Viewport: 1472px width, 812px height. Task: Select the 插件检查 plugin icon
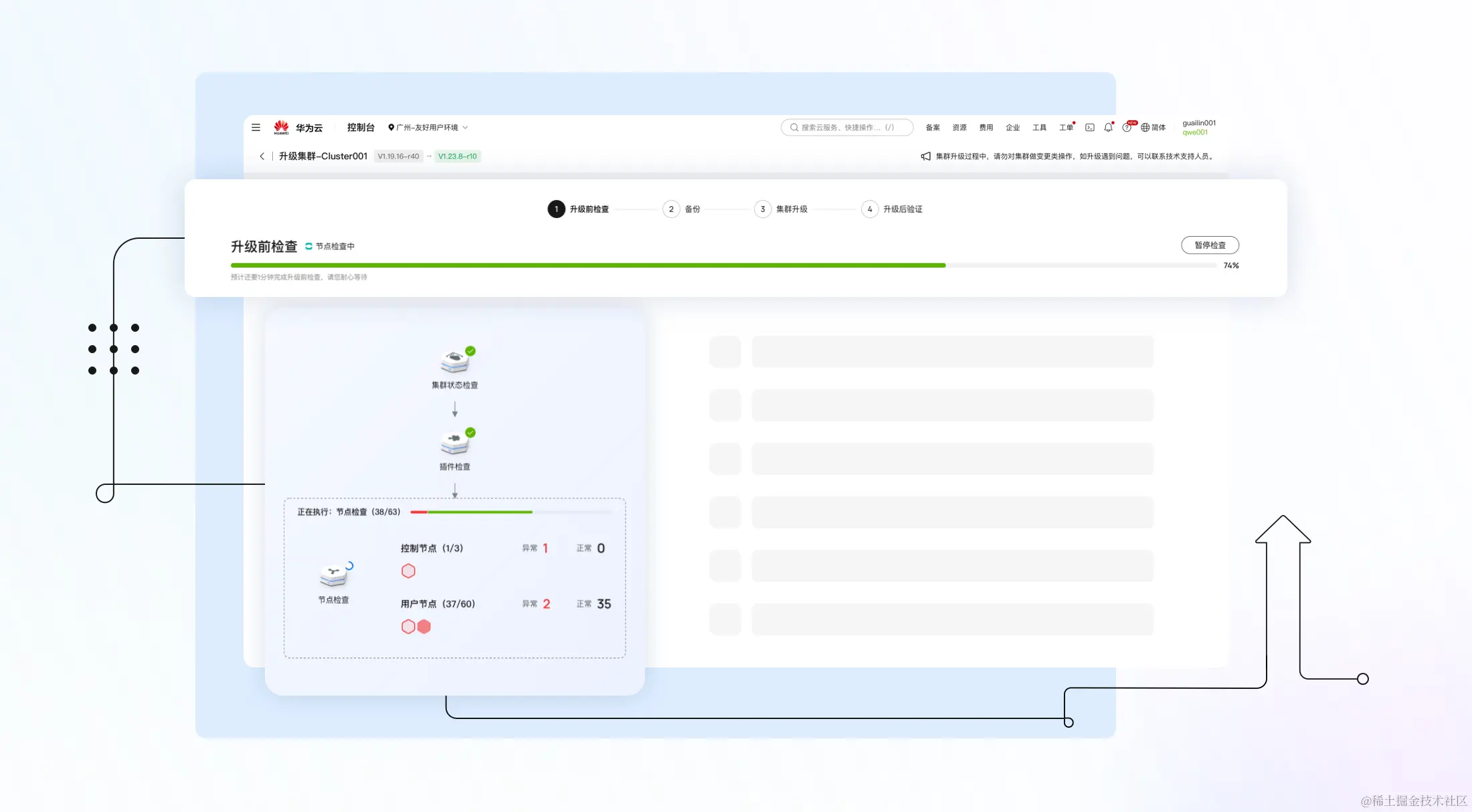pyautogui.click(x=455, y=443)
